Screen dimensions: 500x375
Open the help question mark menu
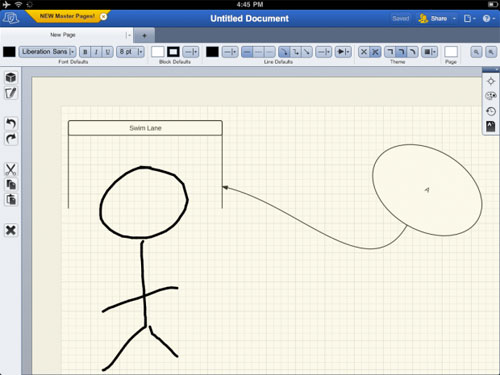[489, 19]
